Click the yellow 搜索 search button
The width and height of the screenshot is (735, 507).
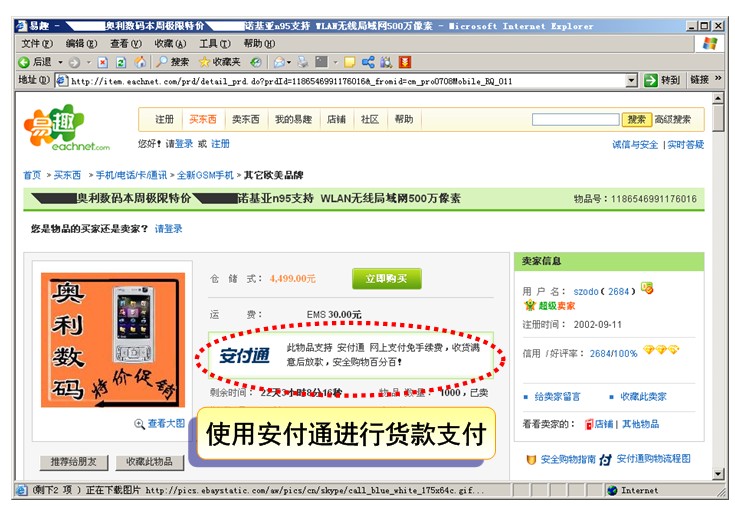pyautogui.click(x=637, y=119)
